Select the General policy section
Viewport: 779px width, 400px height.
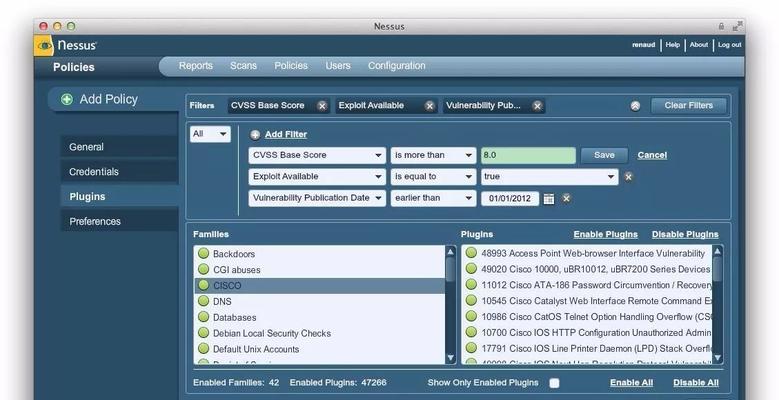click(119, 147)
